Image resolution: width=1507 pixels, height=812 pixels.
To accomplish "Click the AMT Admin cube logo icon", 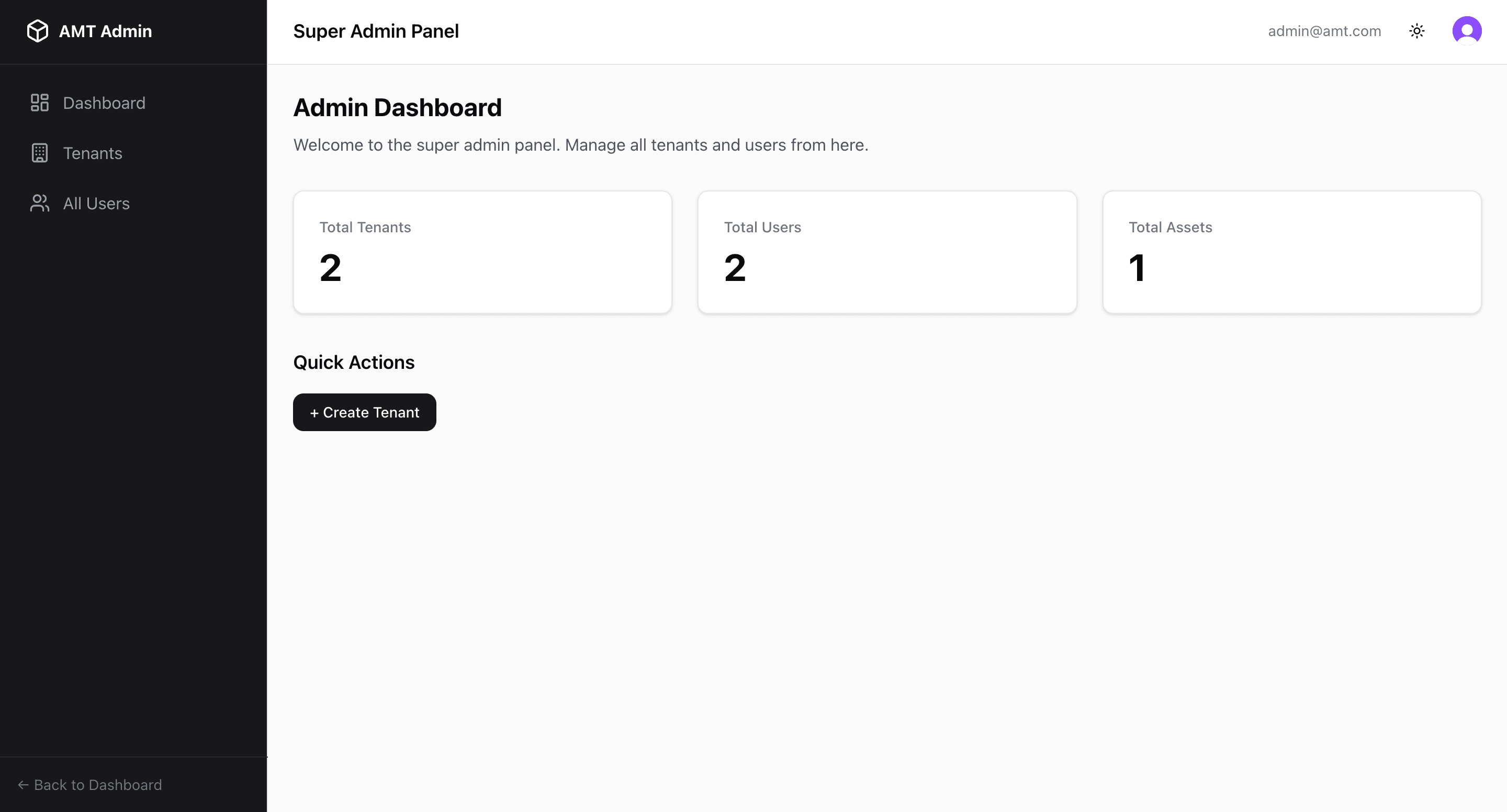I will (38, 31).
